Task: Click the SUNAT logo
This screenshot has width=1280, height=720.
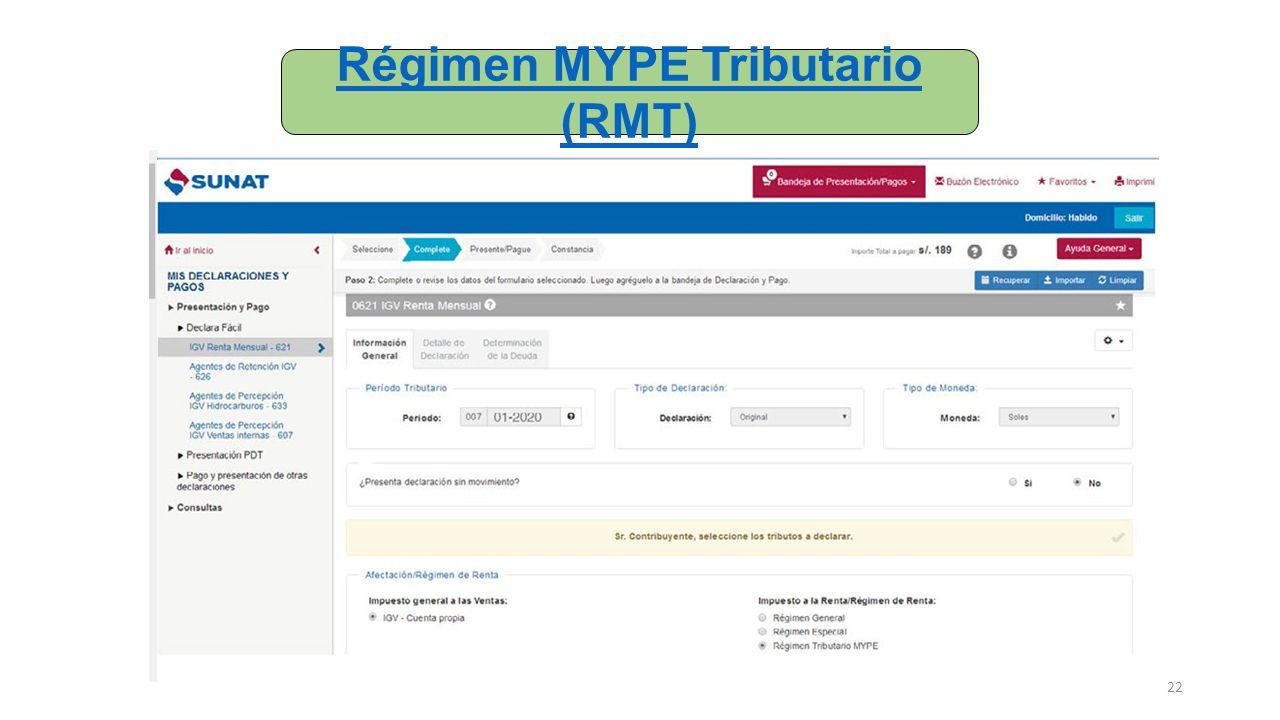Action: click(216, 182)
